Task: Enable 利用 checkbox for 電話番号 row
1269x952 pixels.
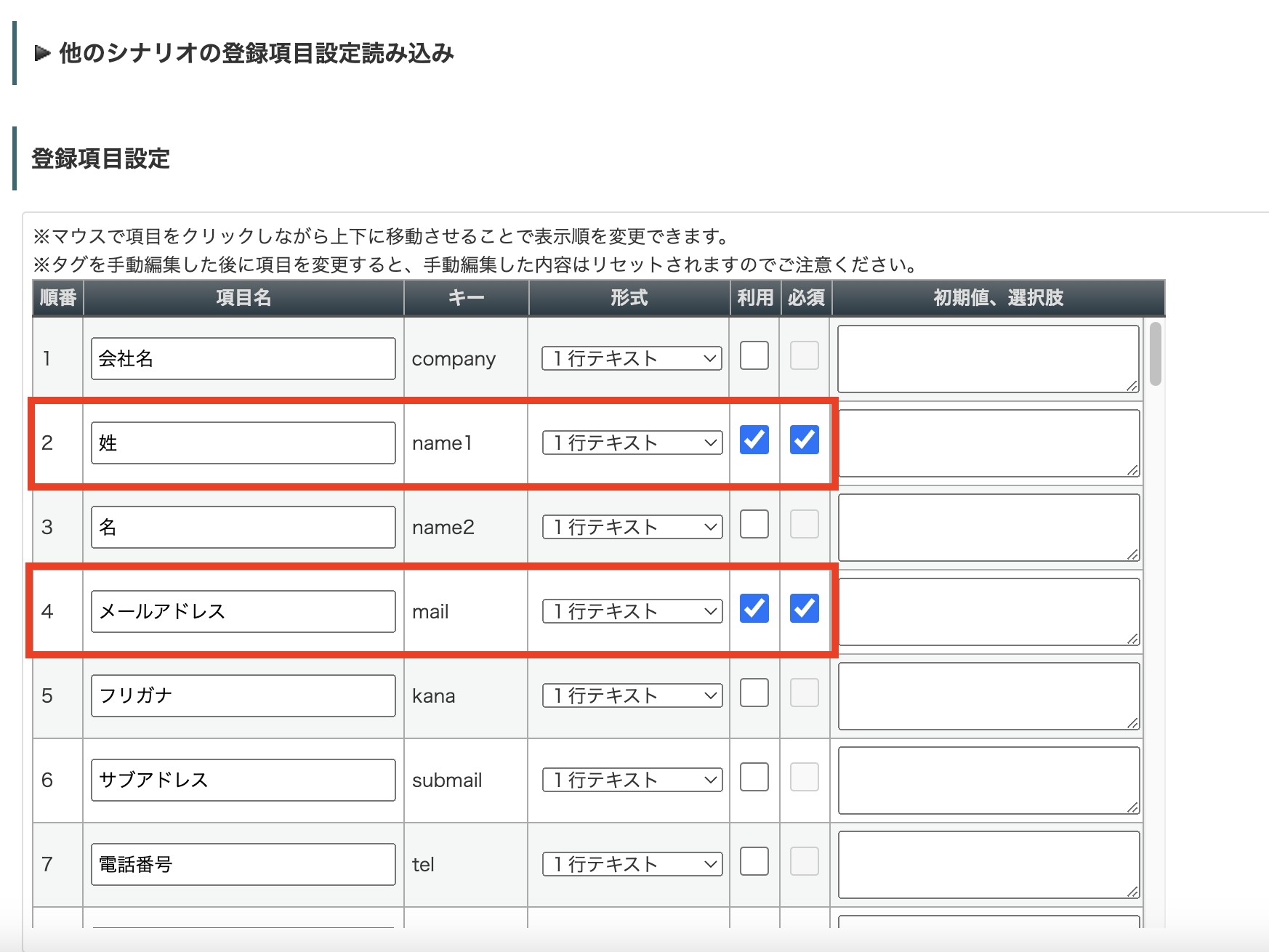Action: pos(754,861)
